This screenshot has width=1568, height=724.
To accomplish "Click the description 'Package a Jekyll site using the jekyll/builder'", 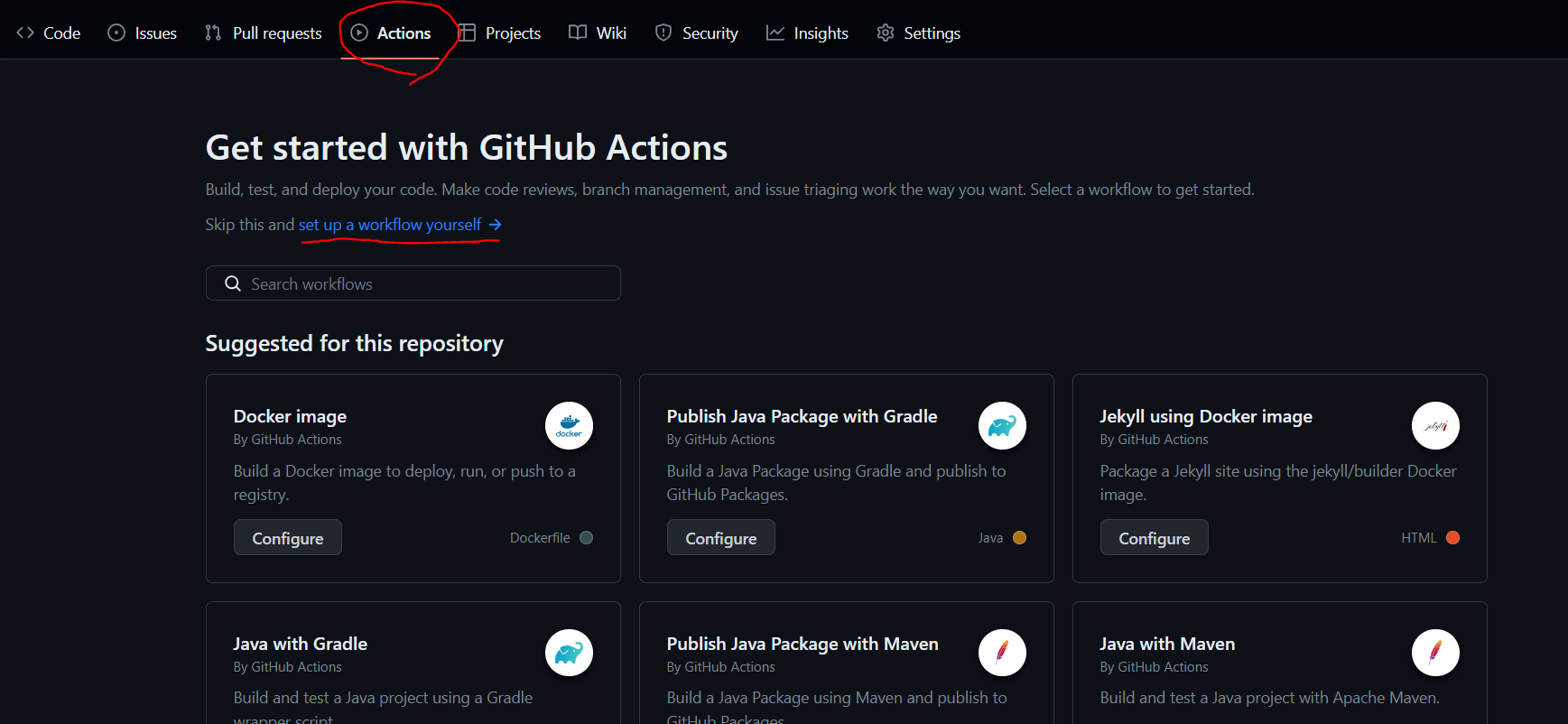I will coord(1278,483).
